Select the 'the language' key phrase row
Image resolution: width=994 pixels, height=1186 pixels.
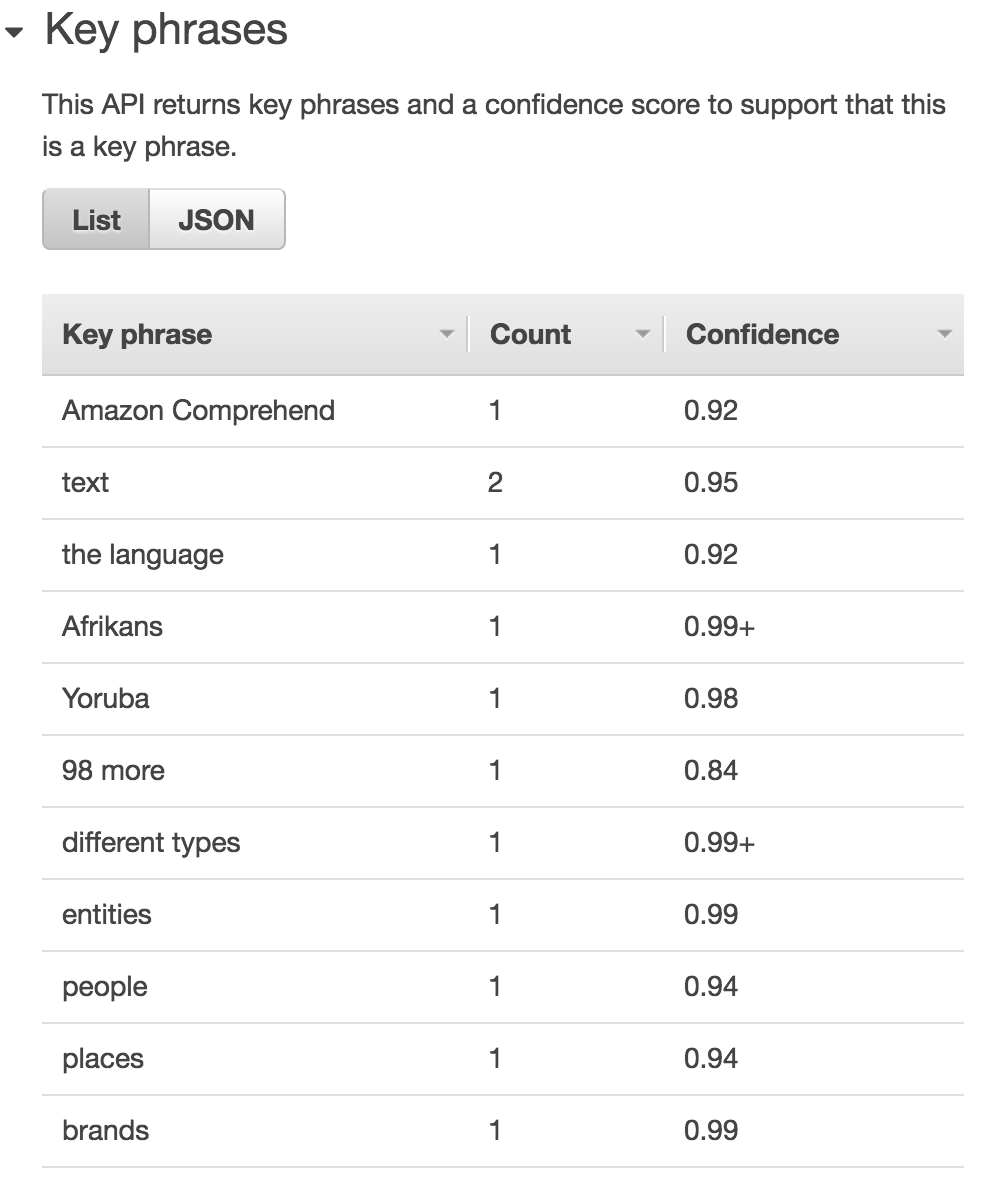click(142, 555)
